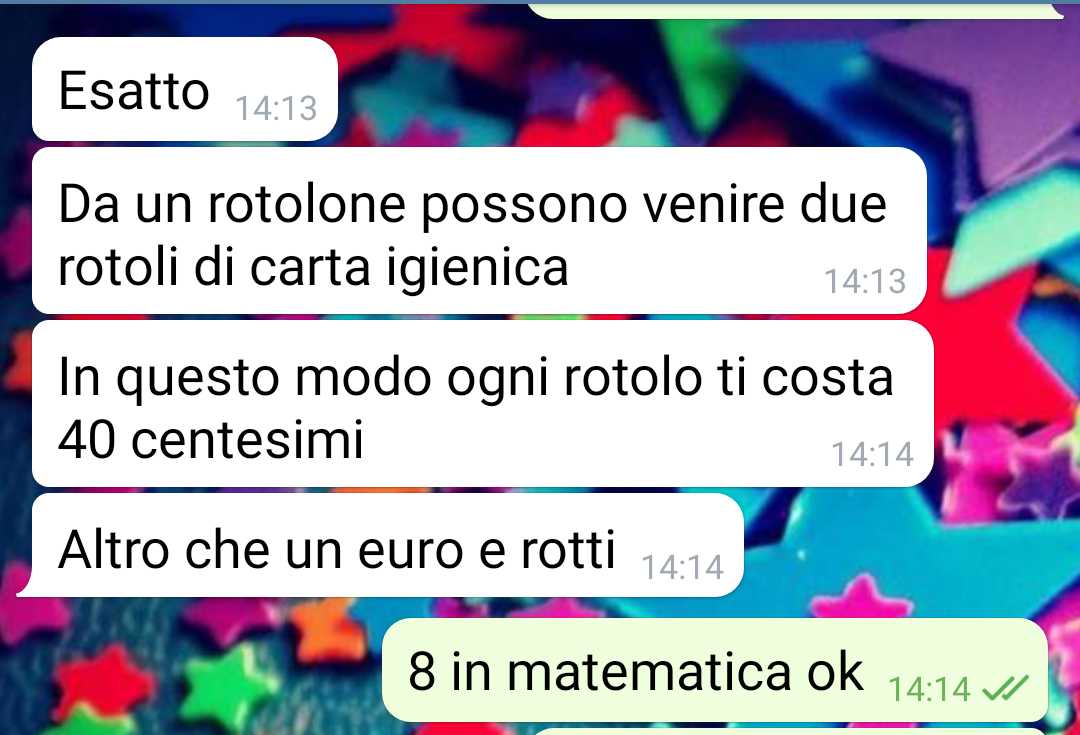Image resolution: width=1080 pixels, height=735 pixels.
Task: Select the "Esatto" message bubble
Action: tap(185, 90)
